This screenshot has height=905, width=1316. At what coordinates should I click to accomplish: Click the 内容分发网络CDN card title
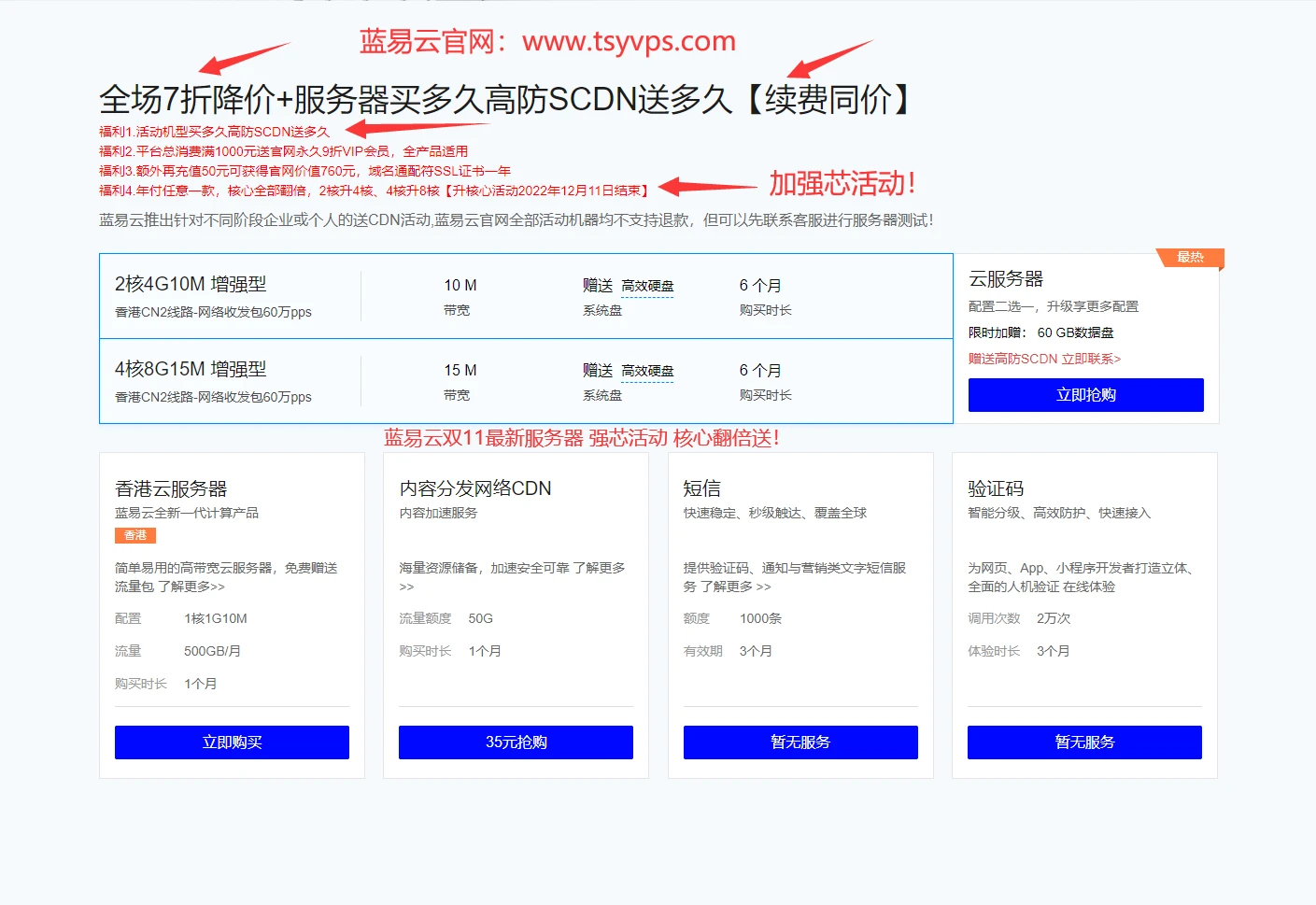point(475,488)
